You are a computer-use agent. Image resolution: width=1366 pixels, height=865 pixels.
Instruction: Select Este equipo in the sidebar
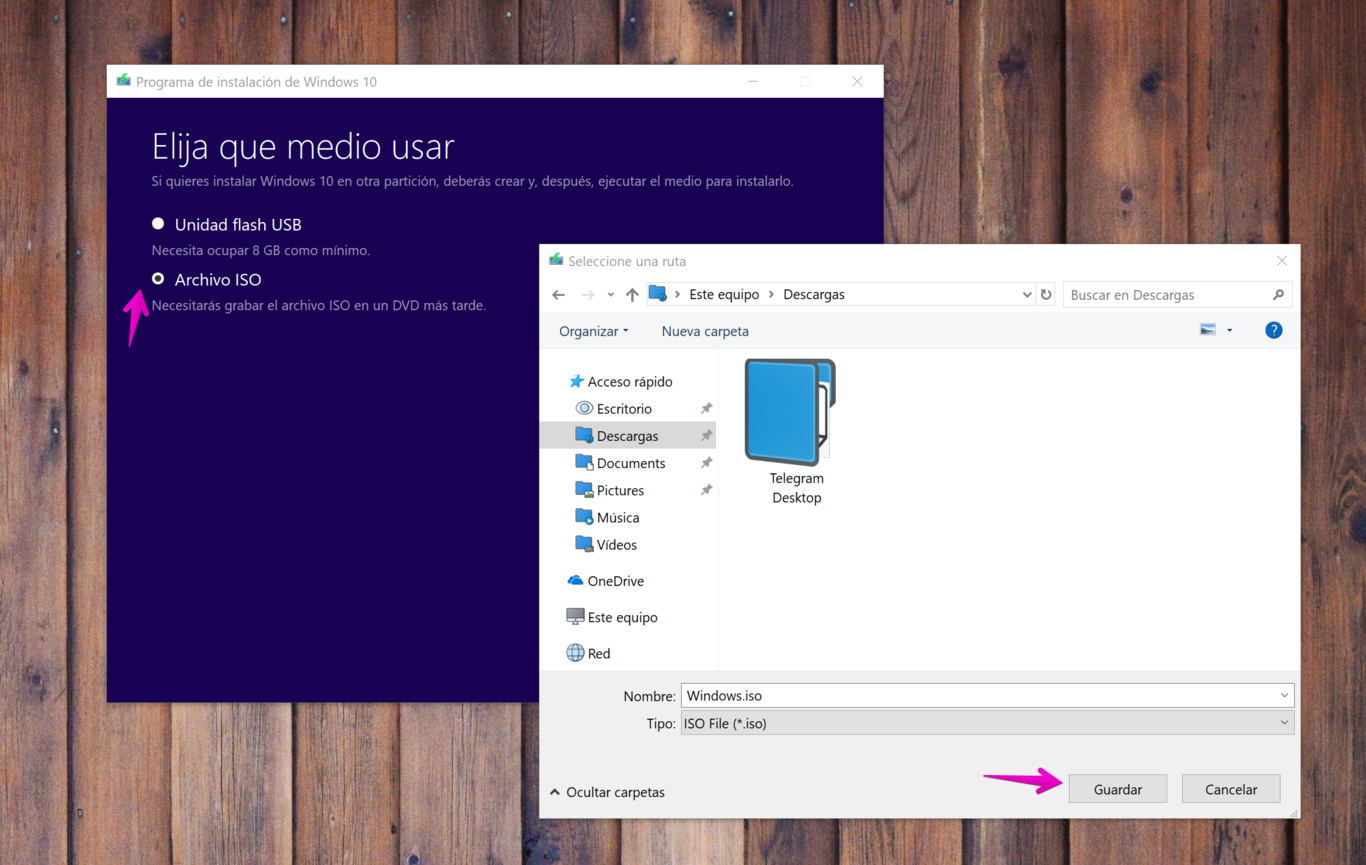[622, 617]
